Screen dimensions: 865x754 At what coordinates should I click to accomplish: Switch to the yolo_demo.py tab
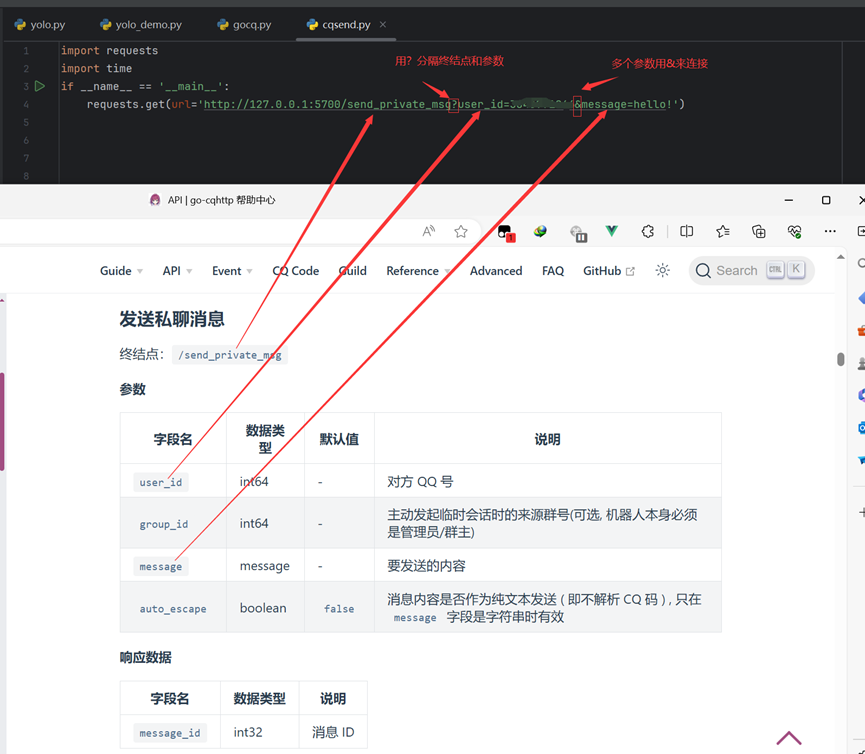pyautogui.click(x=141, y=25)
